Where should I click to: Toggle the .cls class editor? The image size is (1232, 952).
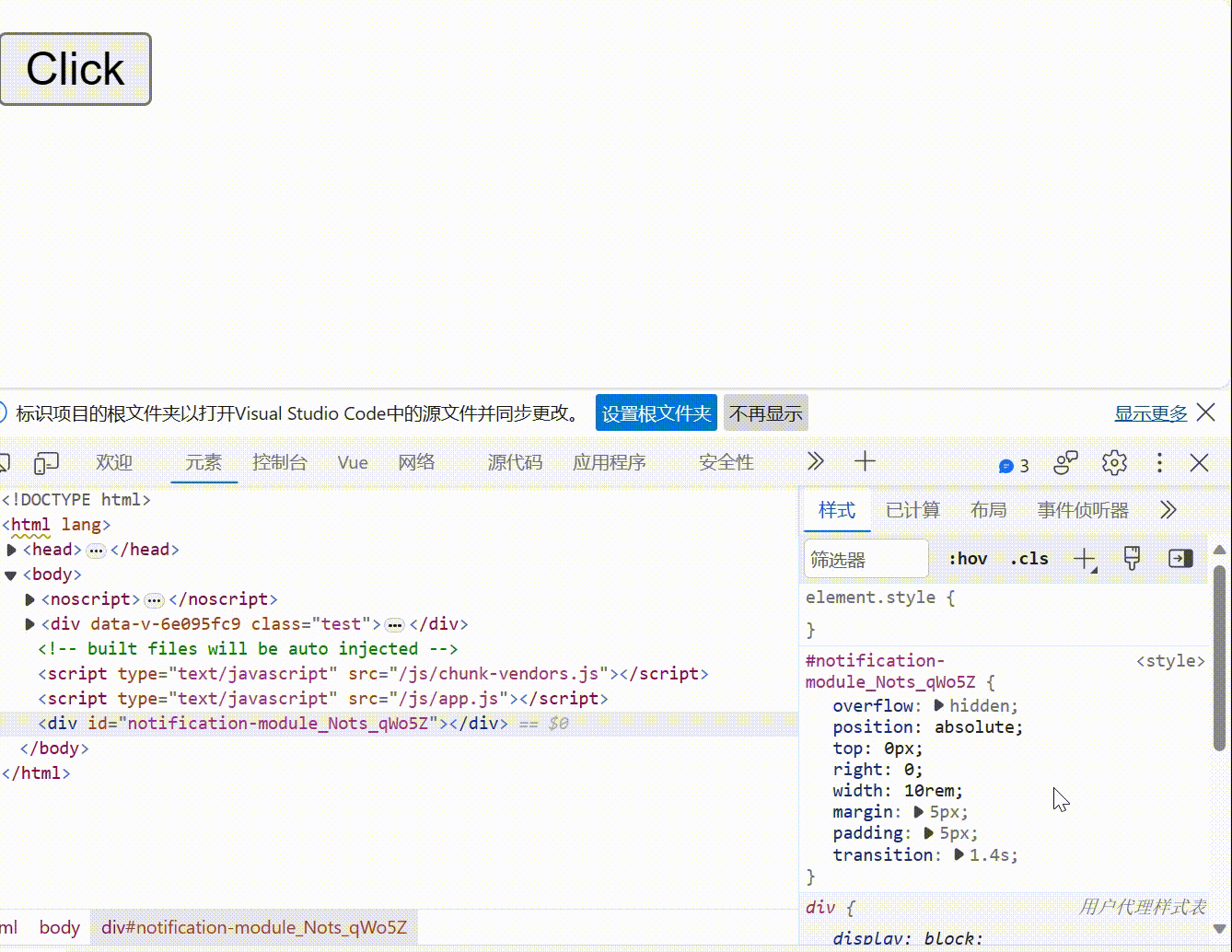pos(1029,559)
